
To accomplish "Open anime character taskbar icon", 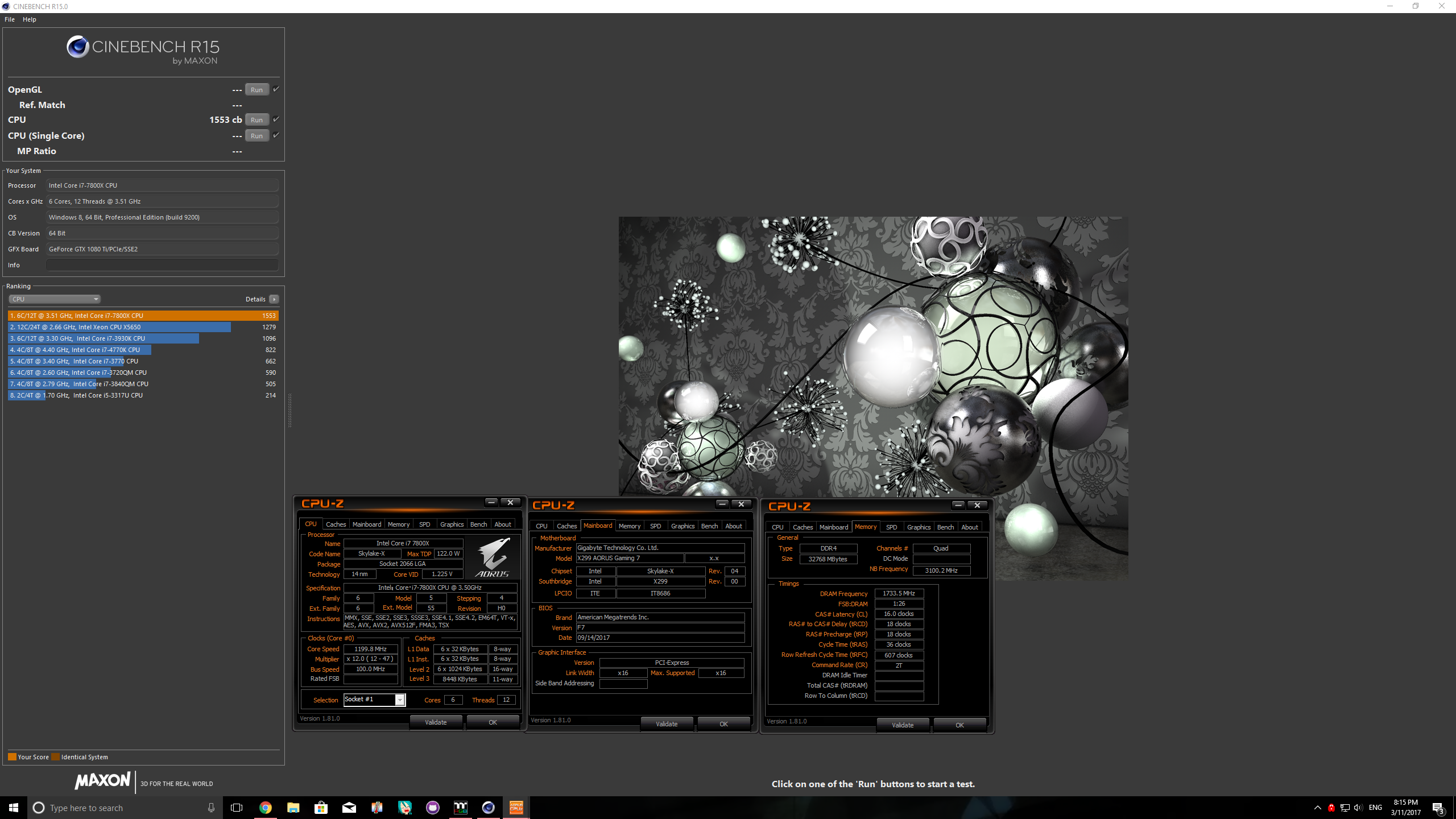I will 404,808.
